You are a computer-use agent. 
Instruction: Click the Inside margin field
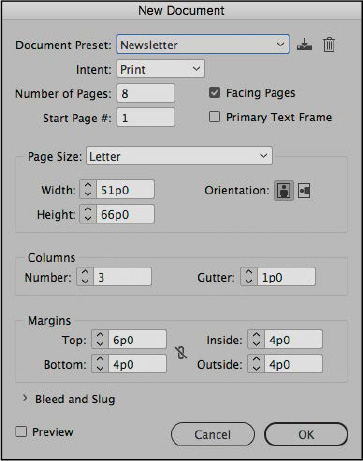click(293, 339)
